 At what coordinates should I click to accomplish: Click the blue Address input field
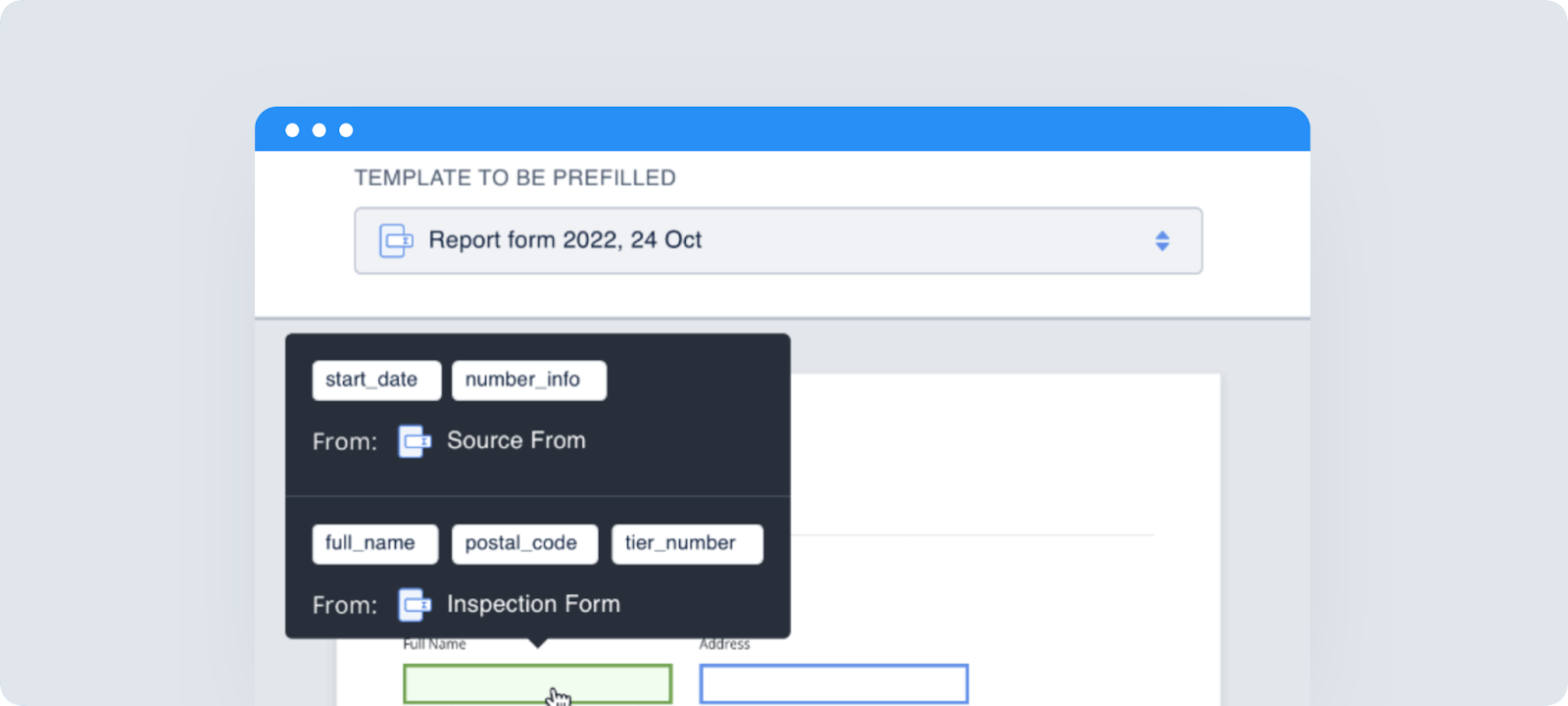pyautogui.click(x=833, y=683)
